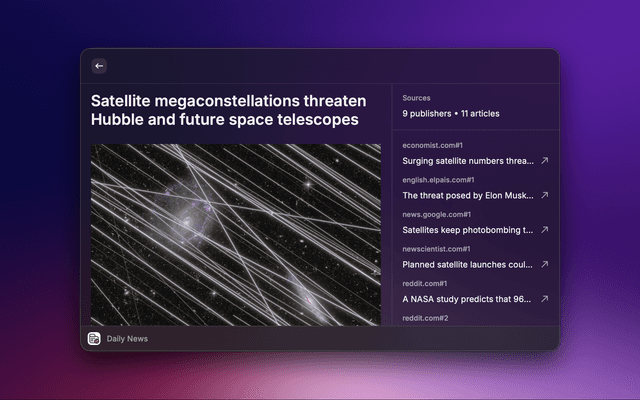Image resolution: width=640 pixels, height=400 pixels.
Task: Click the Daily News app icon
Action: point(94,339)
